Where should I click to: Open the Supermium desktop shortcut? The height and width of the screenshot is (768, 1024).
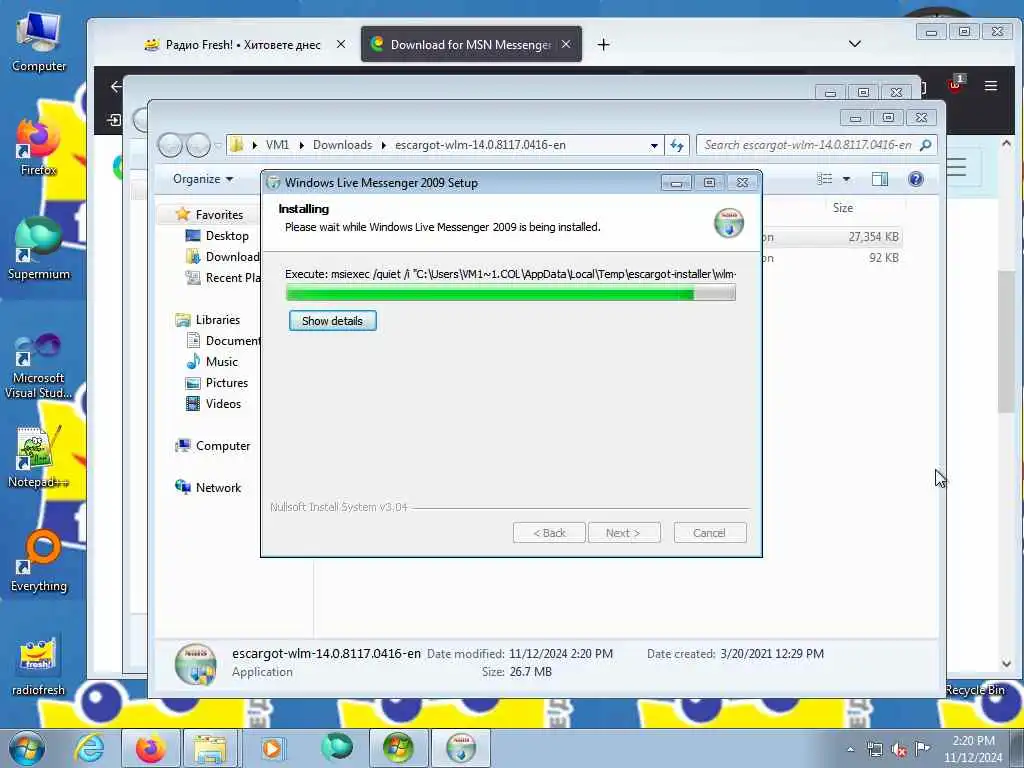coord(39,249)
